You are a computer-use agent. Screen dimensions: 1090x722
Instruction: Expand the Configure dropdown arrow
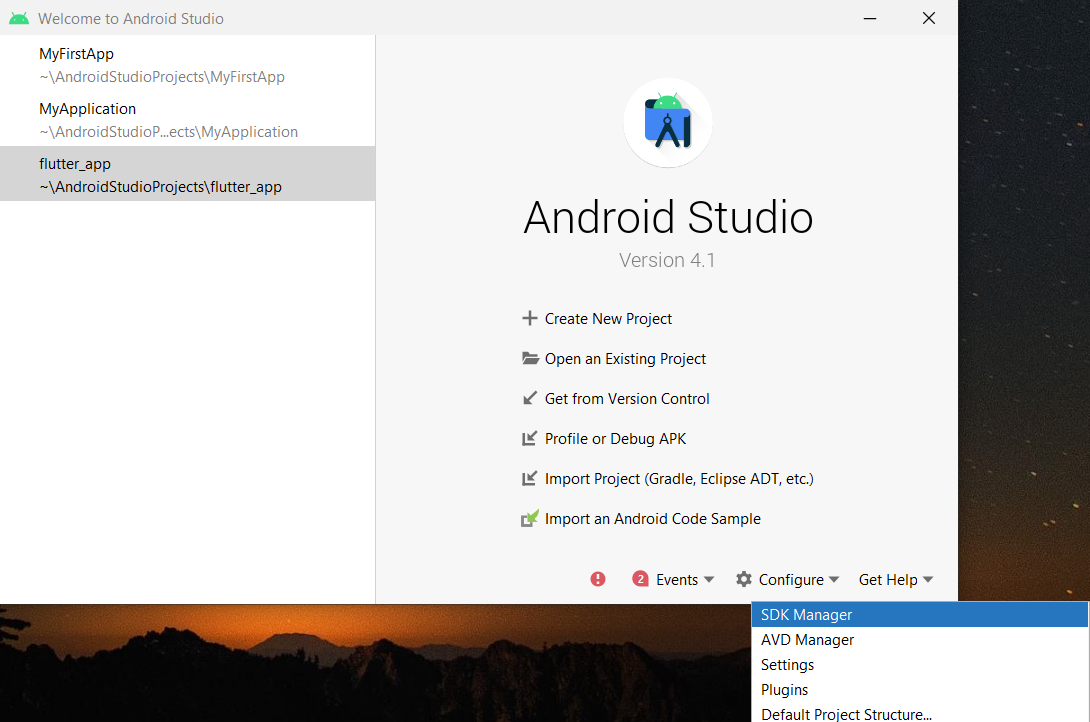[x=834, y=580]
